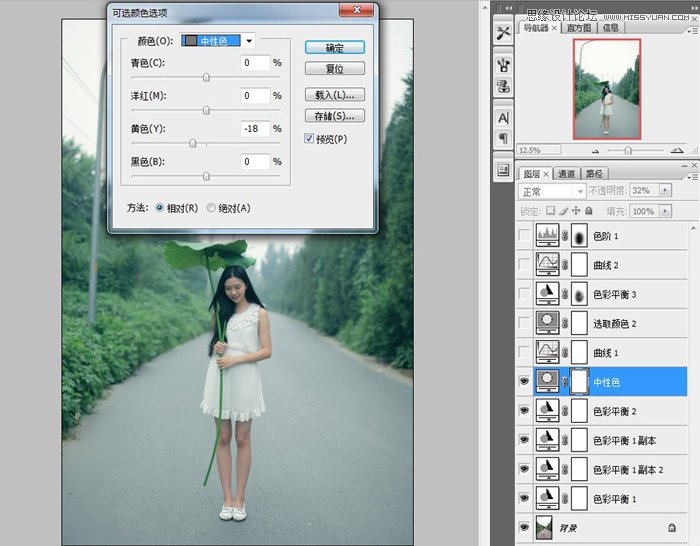Click the 载入(L)... load button

click(x=334, y=95)
